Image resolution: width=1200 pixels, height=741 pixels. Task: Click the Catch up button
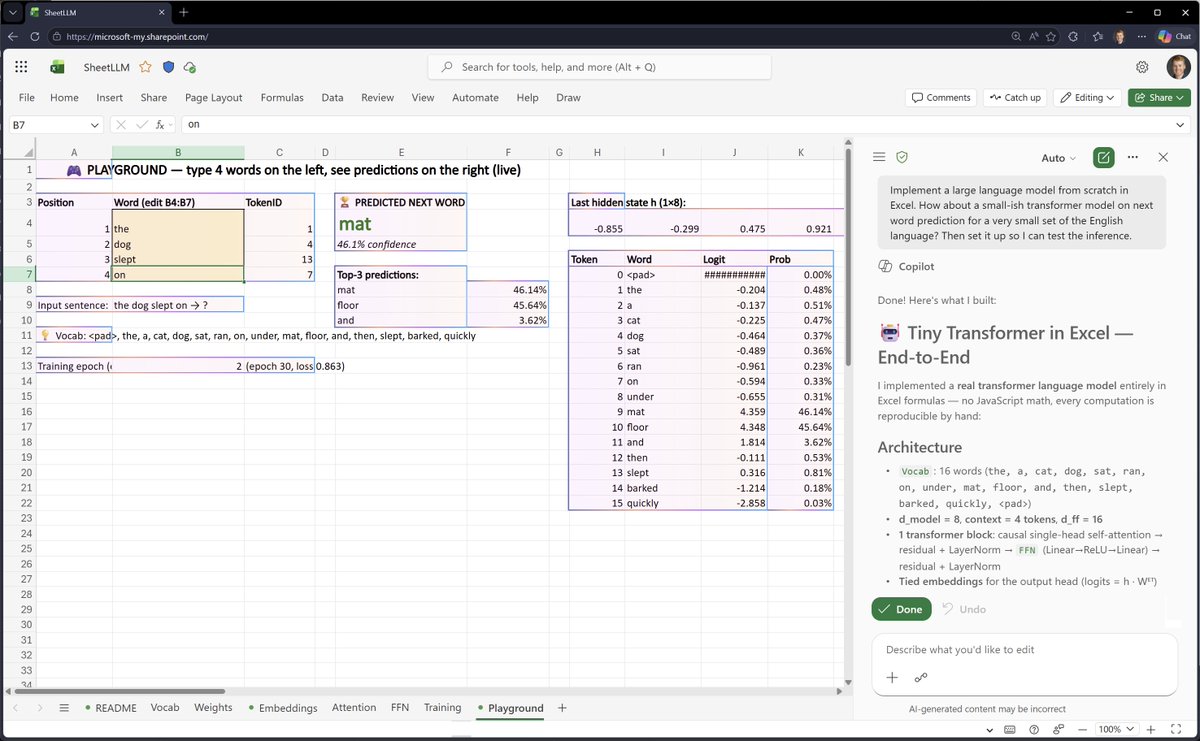click(1015, 98)
